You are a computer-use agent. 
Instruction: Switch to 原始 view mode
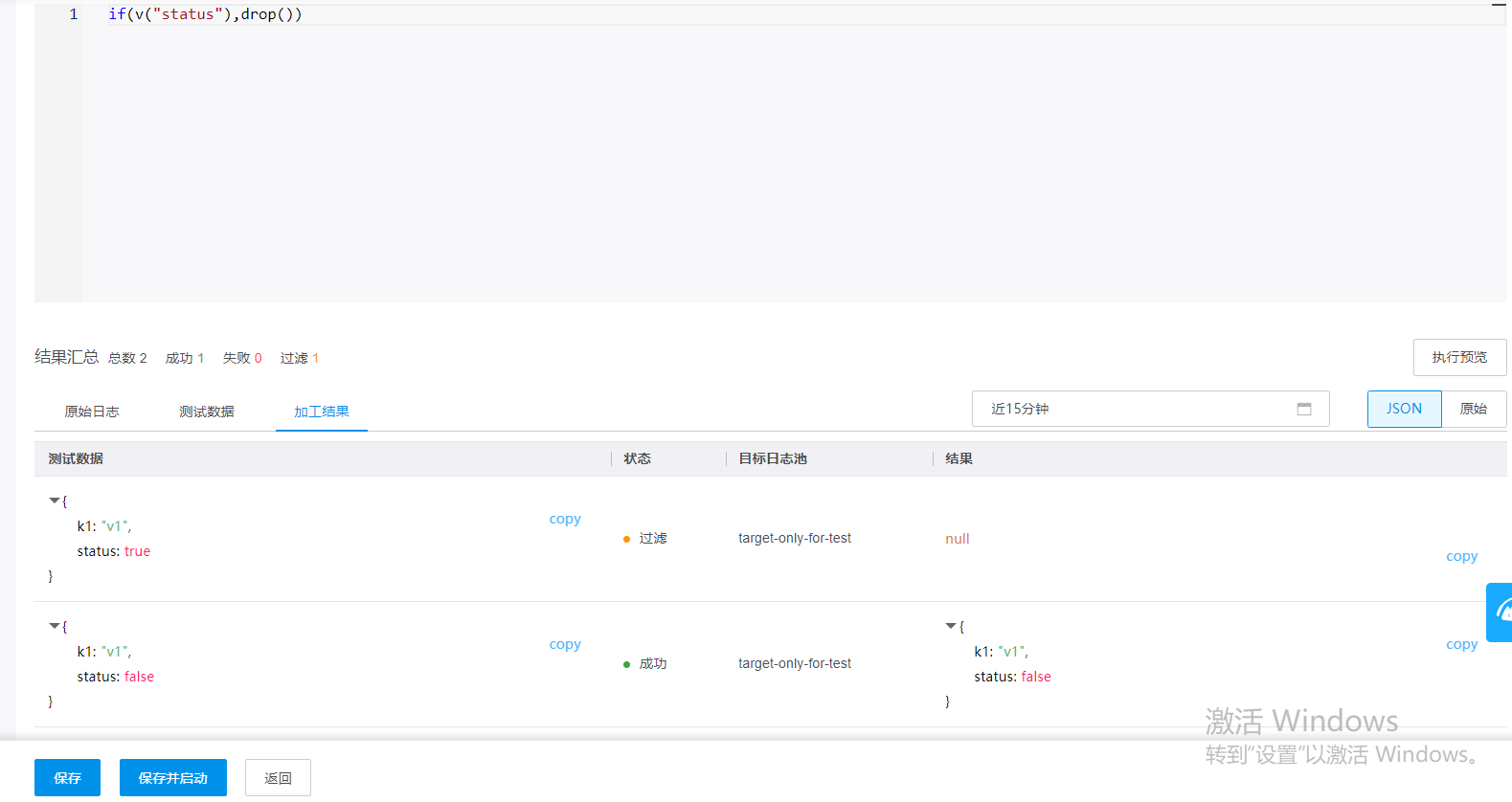tap(1474, 409)
